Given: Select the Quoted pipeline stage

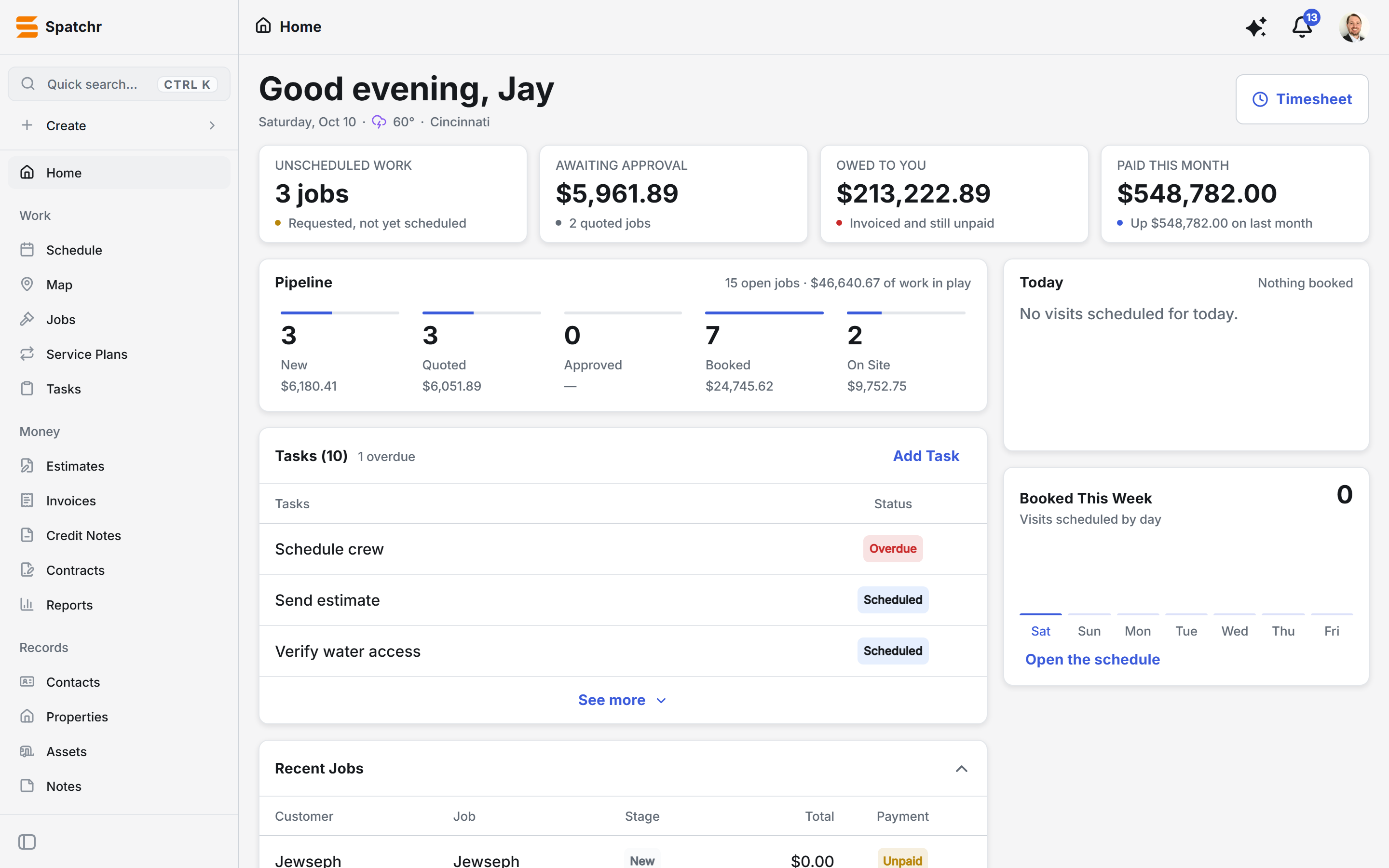Looking at the screenshot, I should click(481, 353).
